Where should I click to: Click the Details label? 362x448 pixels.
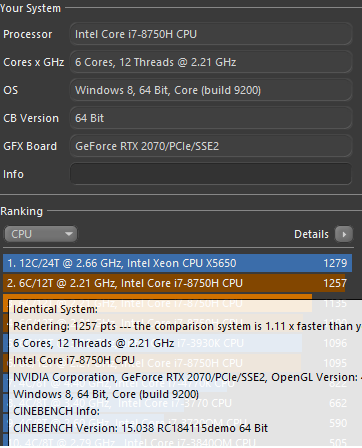point(311,234)
